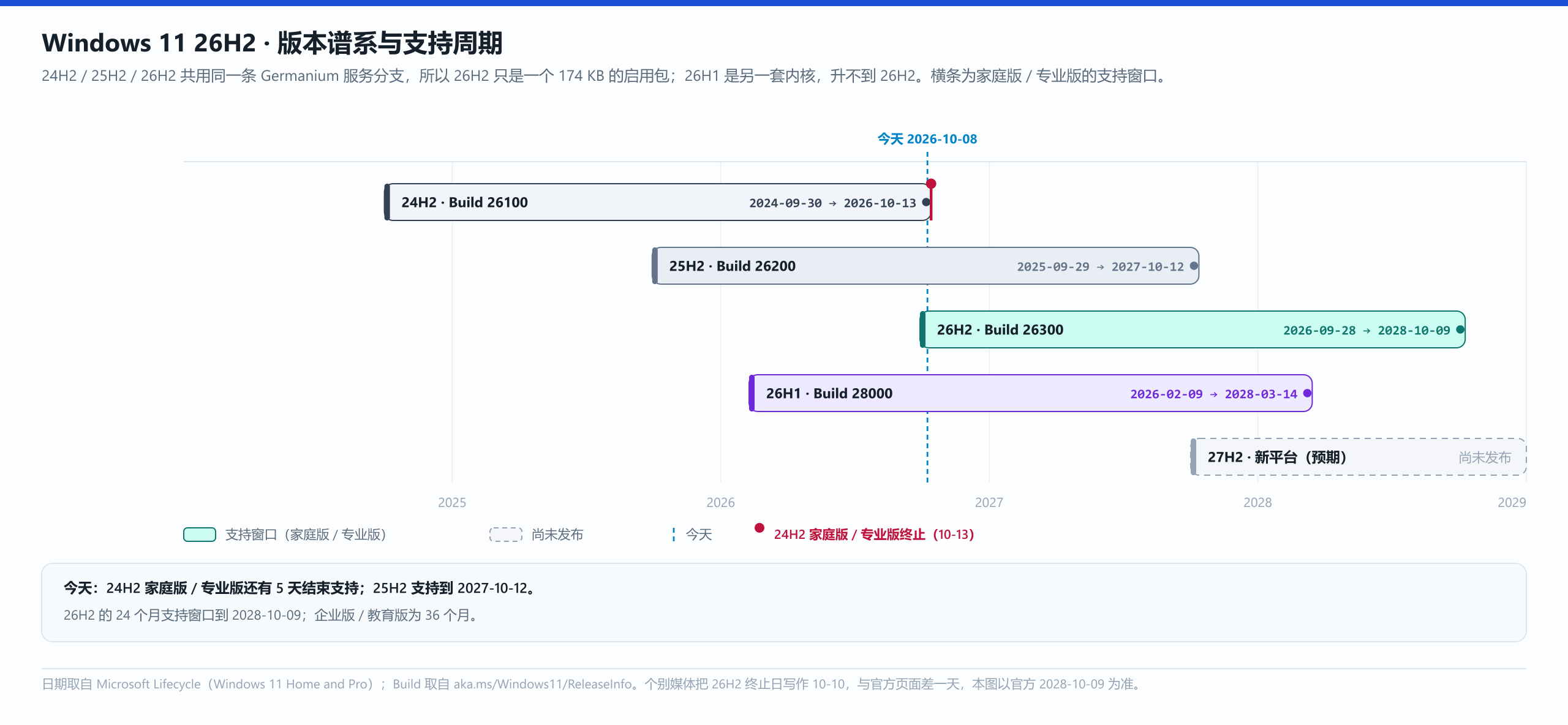Click the 26H2 · Build 26300 bar label
This screenshot has width=1568, height=725.
pyautogui.click(x=1000, y=330)
